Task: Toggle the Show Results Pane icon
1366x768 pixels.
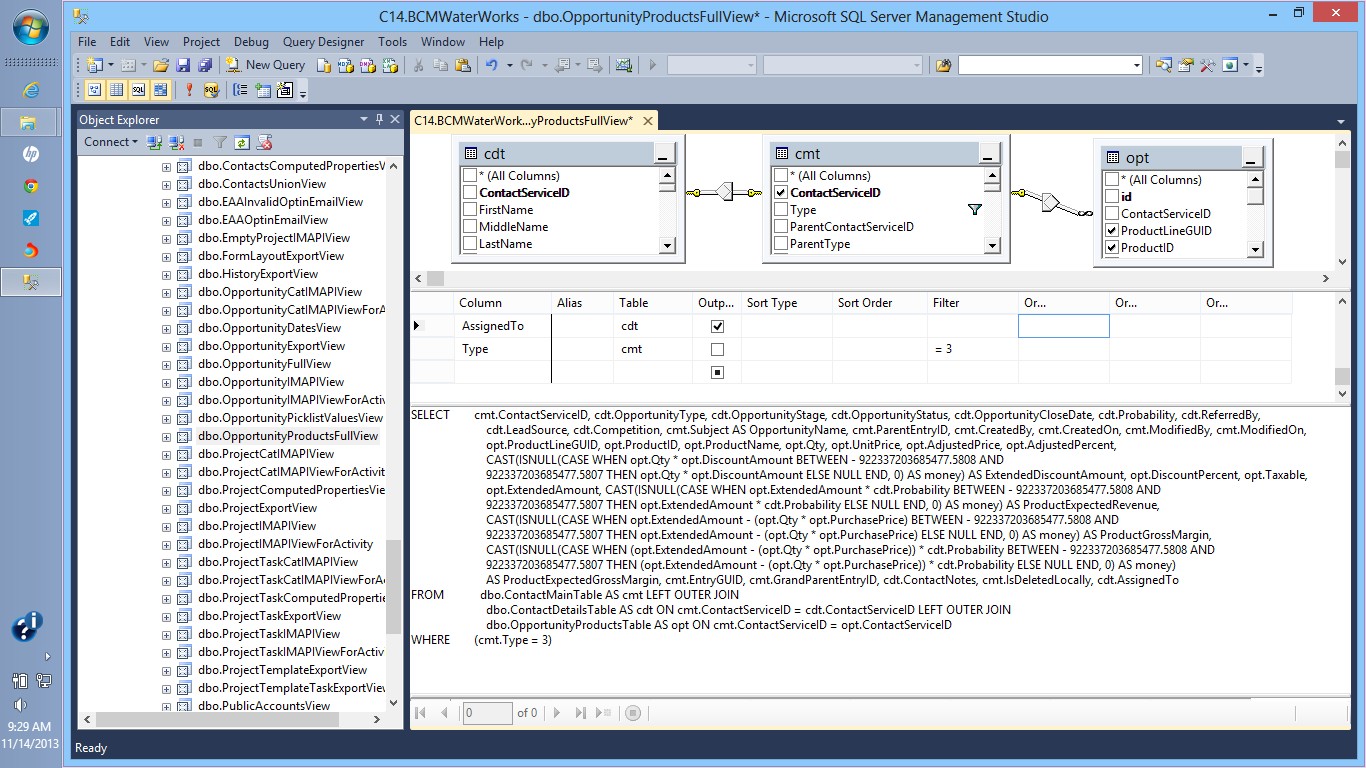Action: click(x=160, y=90)
